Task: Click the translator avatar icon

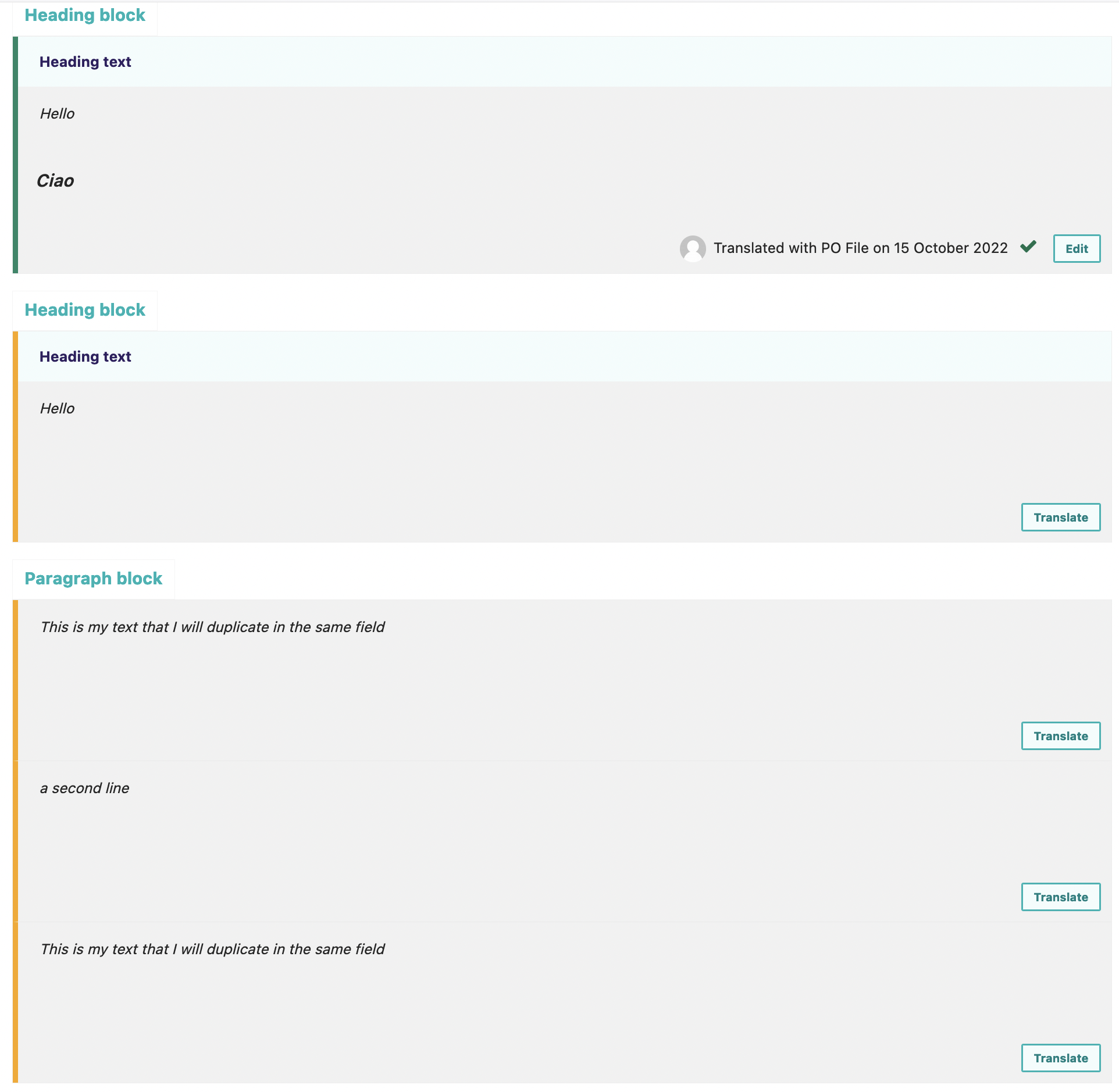Action: 692,248
